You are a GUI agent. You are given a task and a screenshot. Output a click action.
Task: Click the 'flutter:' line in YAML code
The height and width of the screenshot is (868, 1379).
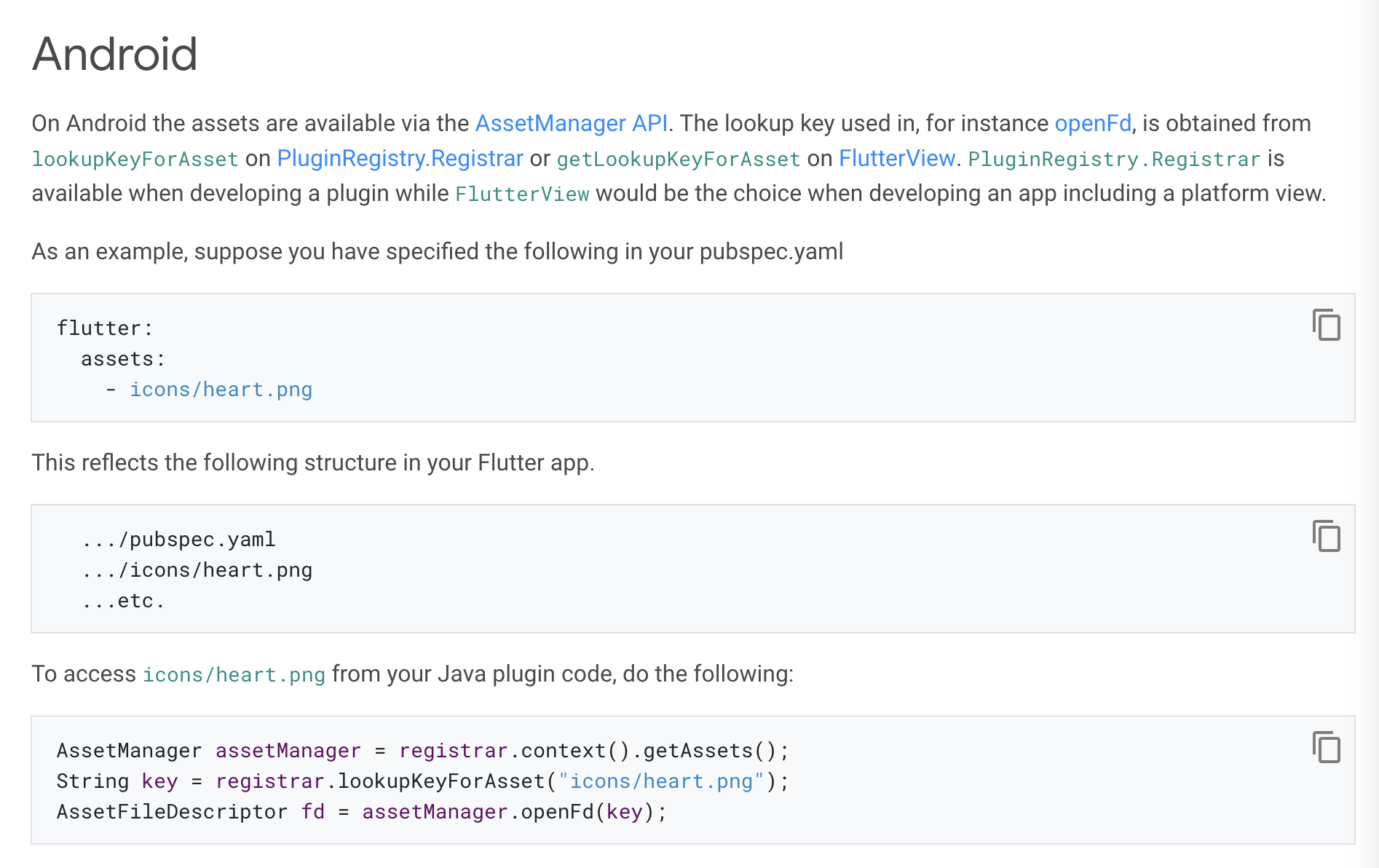click(x=105, y=328)
